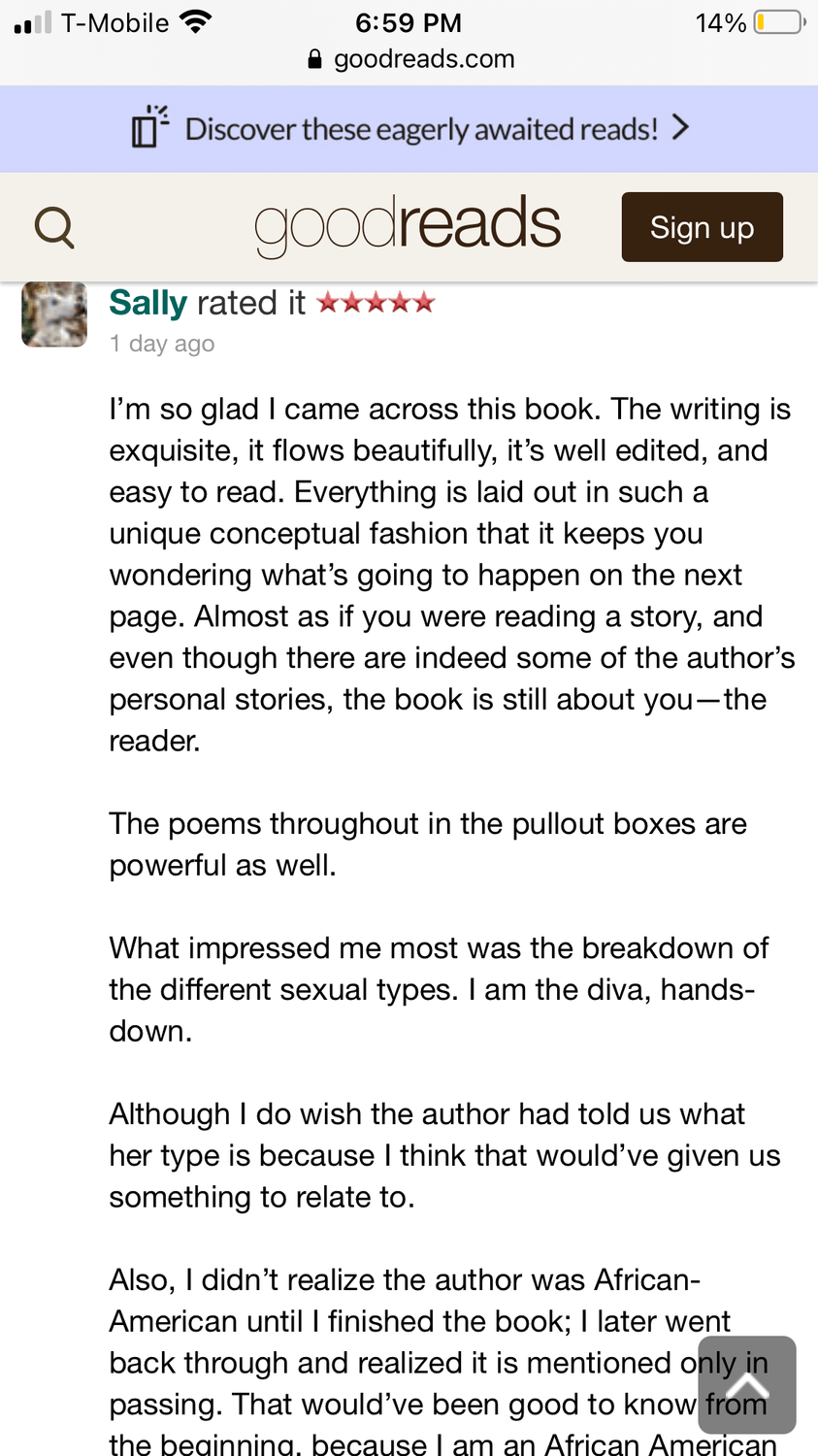Visit the reviewer name link Sally
The width and height of the screenshot is (818, 1456).
(x=147, y=303)
